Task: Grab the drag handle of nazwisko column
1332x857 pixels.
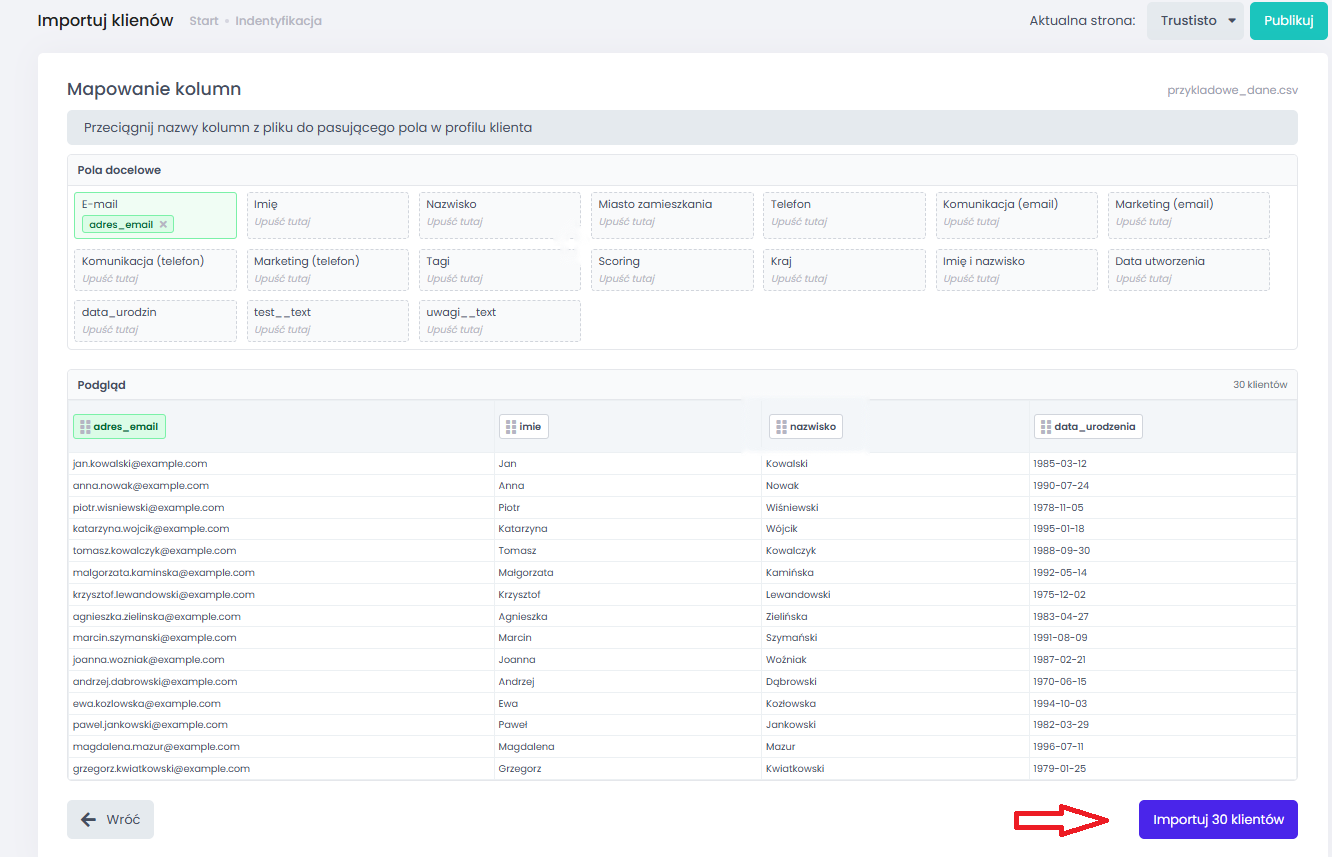Action: click(781, 427)
